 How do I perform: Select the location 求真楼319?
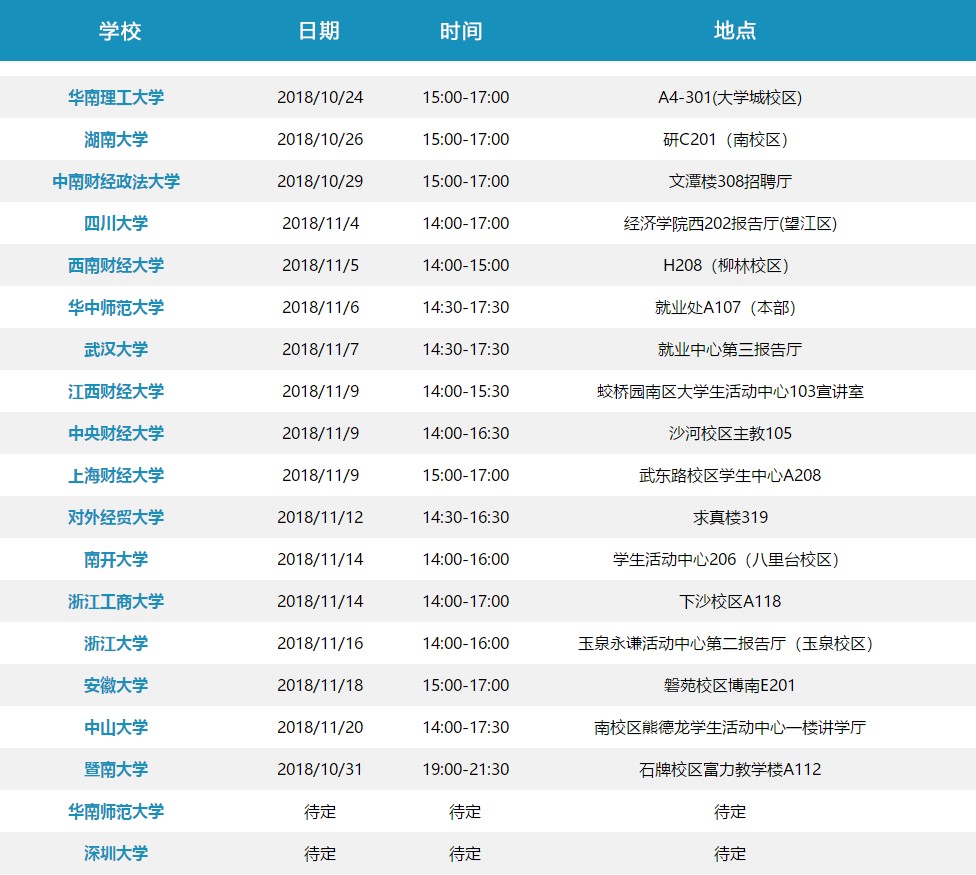point(730,518)
